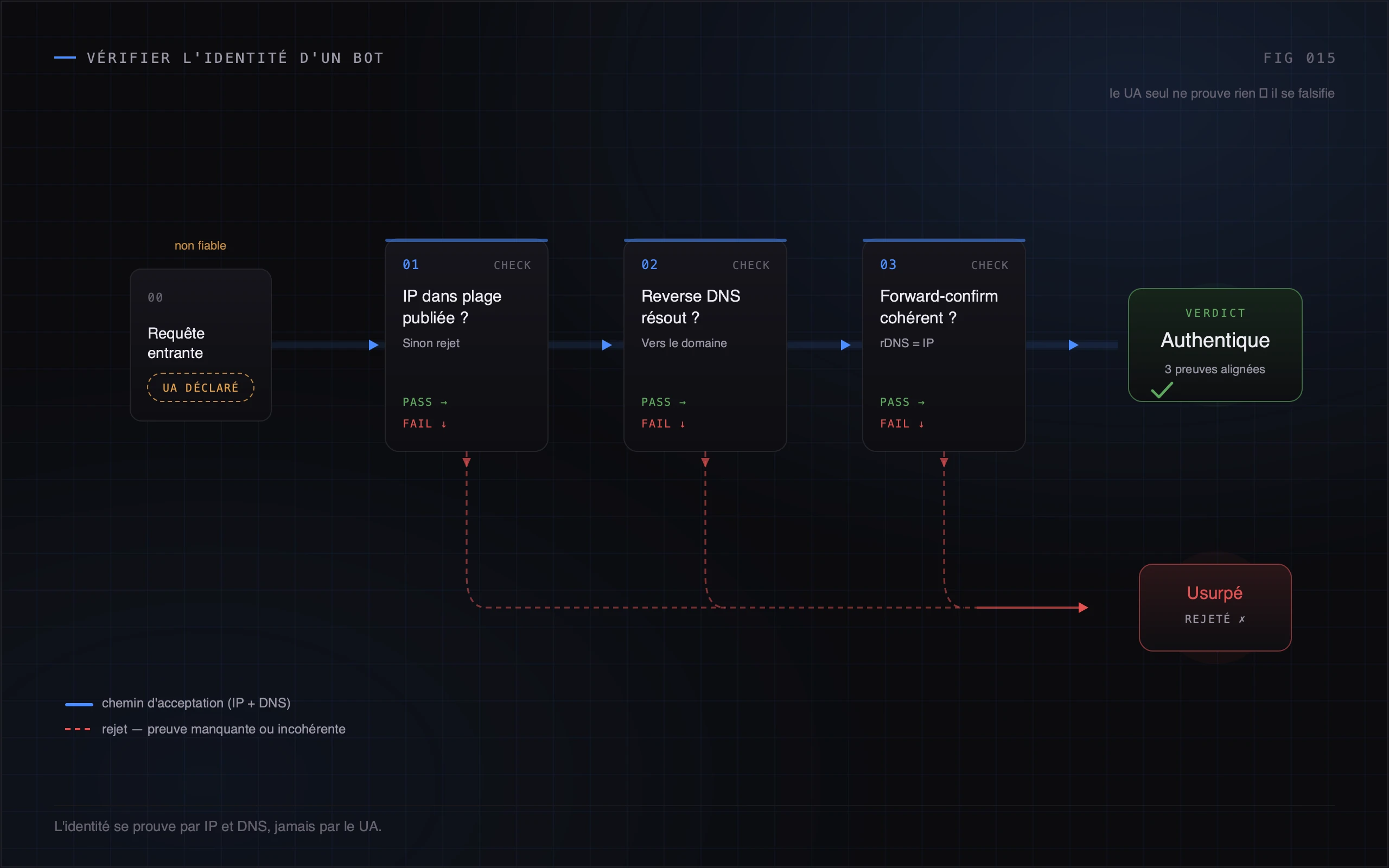Click the blue arrowhead before the Verdict box
This screenshot has width=1389, height=868.
(x=1073, y=345)
